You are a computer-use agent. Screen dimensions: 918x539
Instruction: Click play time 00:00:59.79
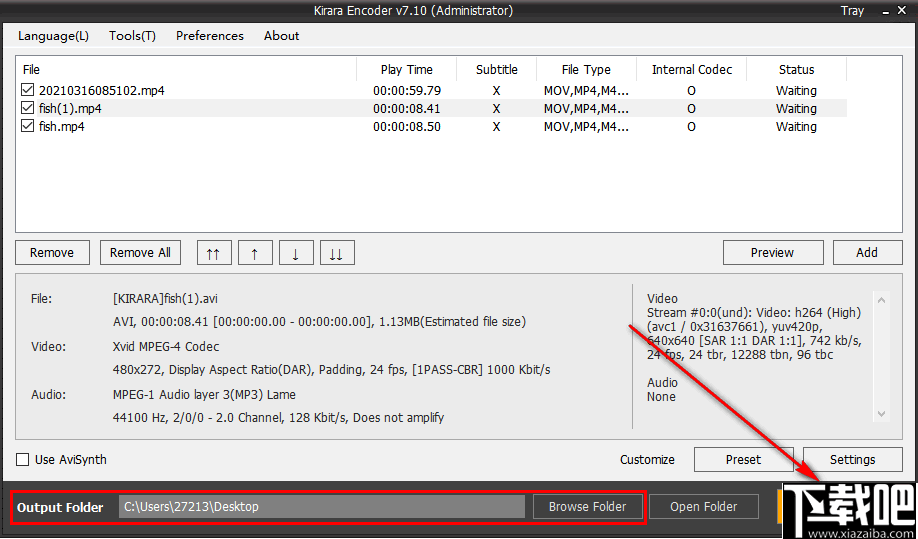coord(407,91)
